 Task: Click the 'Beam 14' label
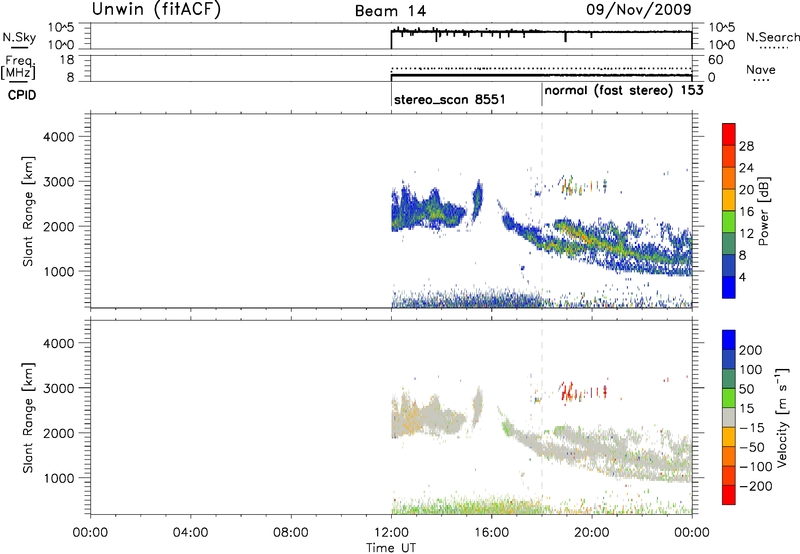click(x=390, y=11)
